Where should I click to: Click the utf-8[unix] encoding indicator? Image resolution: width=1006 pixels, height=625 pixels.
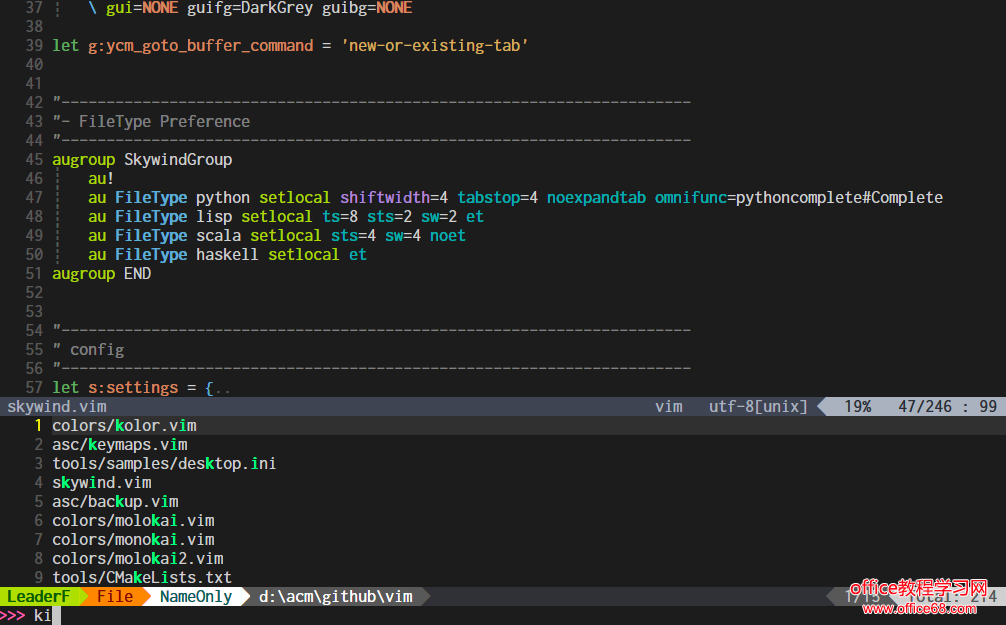[x=757, y=407]
